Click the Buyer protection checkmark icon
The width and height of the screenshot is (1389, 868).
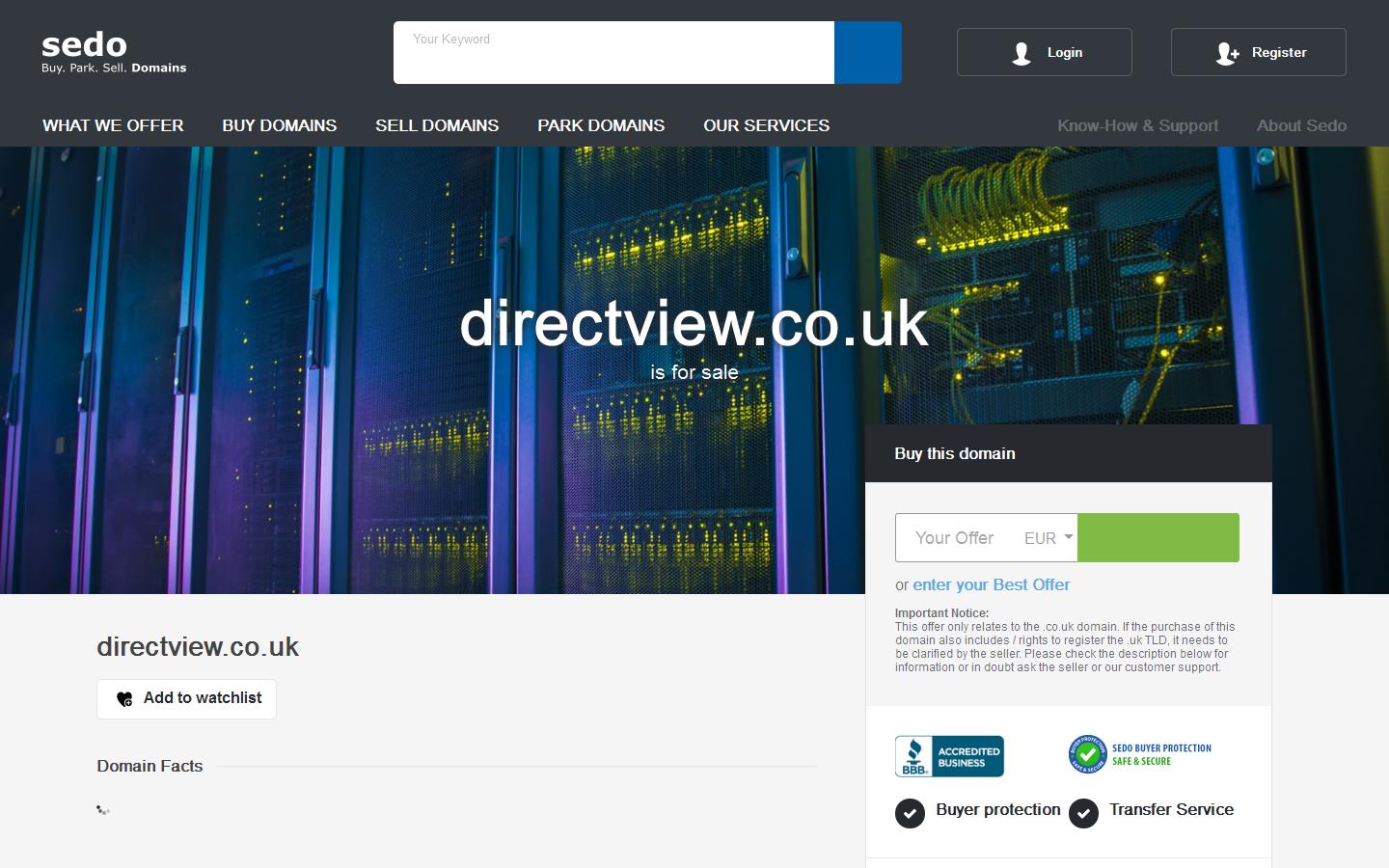coord(910,813)
